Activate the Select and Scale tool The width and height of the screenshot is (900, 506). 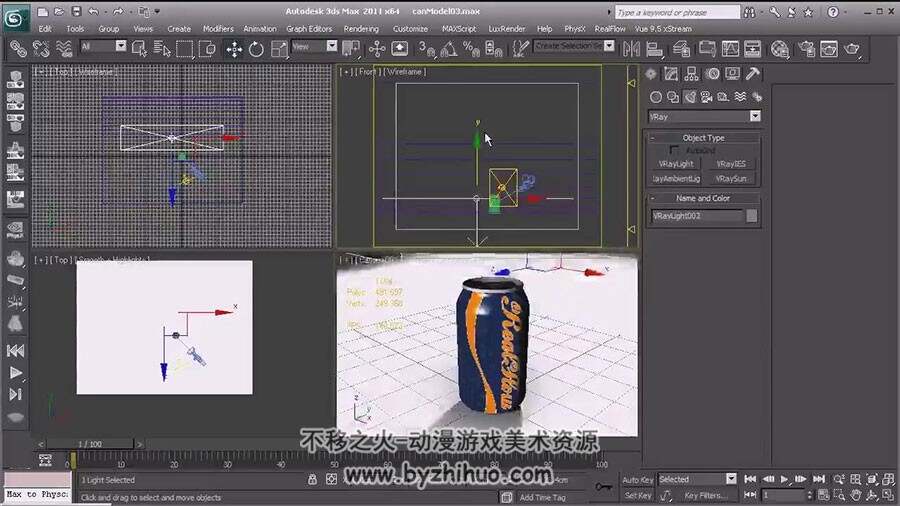coord(279,49)
